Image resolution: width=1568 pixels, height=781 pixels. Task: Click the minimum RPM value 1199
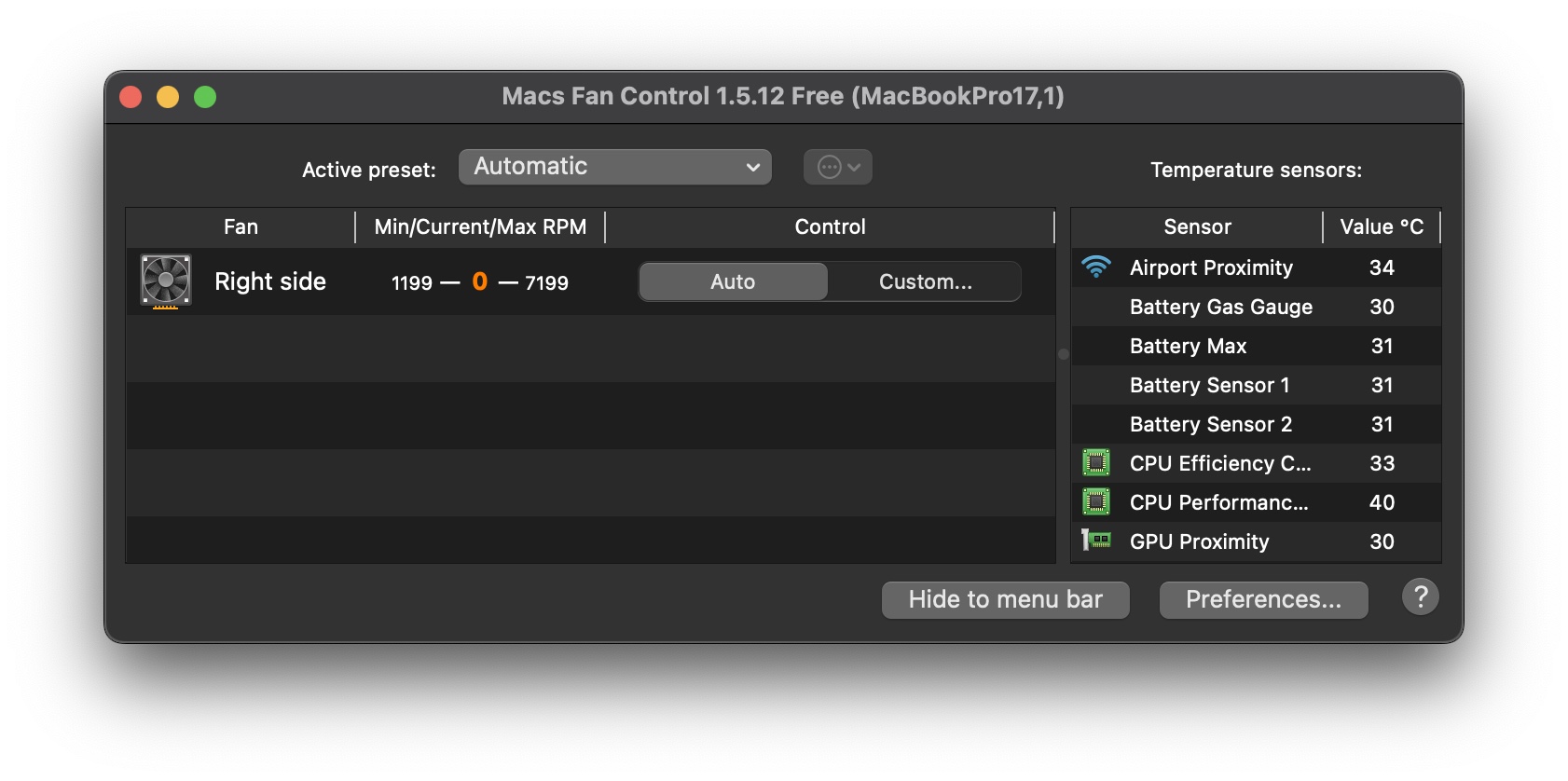pyautogui.click(x=412, y=282)
